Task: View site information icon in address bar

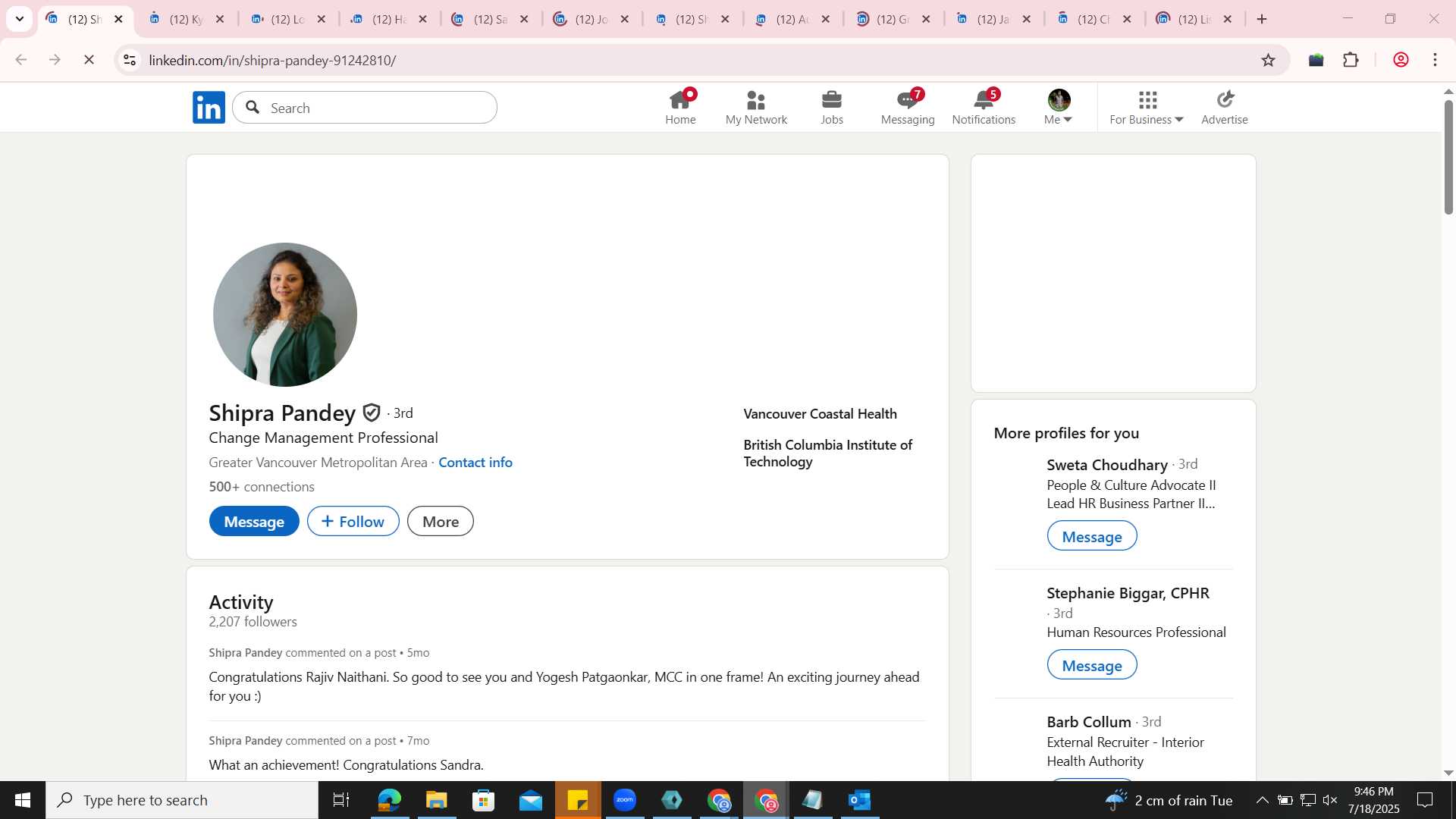Action: pyautogui.click(x=130, y=60)
